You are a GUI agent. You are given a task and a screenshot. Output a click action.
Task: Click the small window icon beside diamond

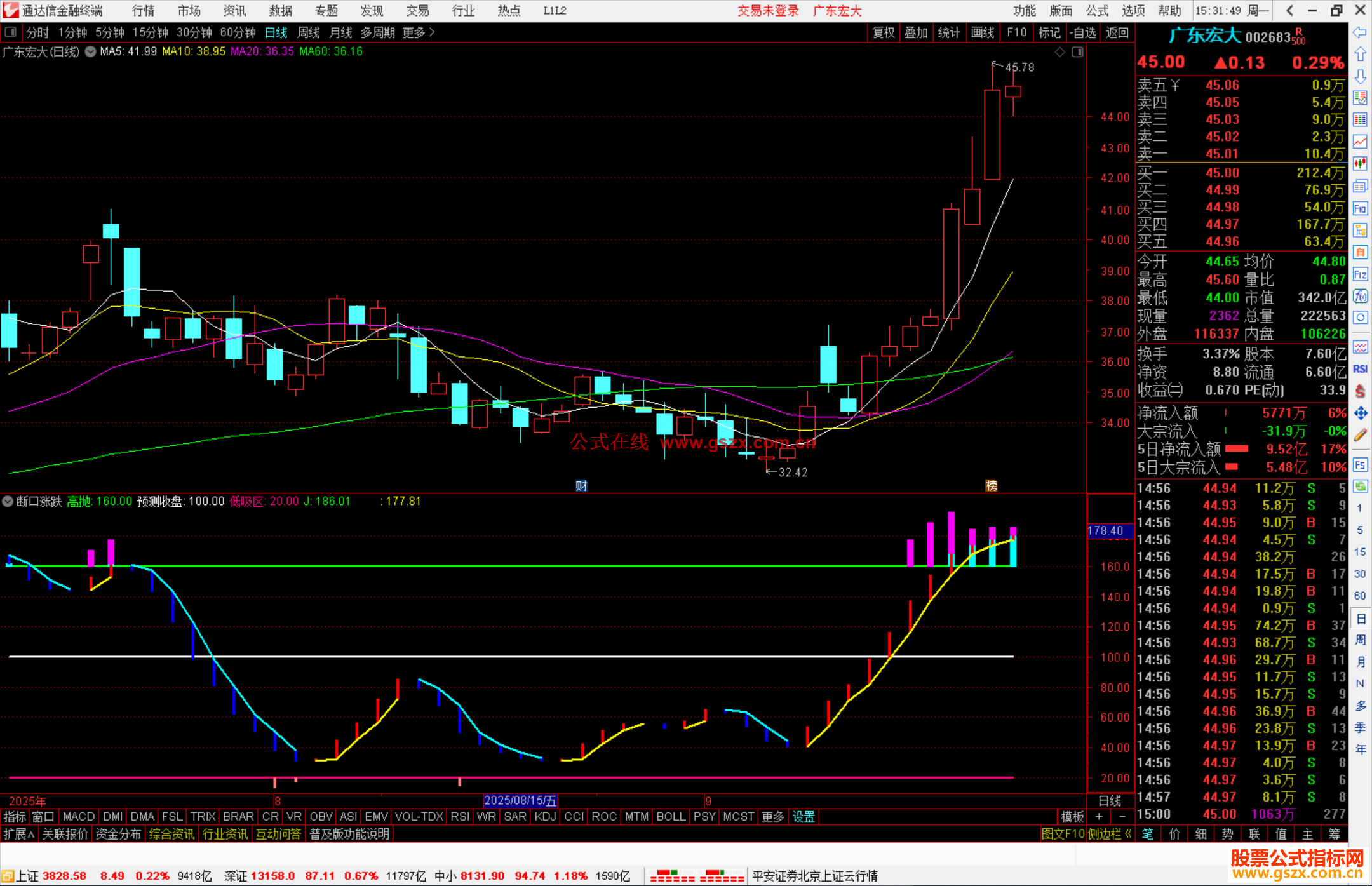[x=1077, y=52]
